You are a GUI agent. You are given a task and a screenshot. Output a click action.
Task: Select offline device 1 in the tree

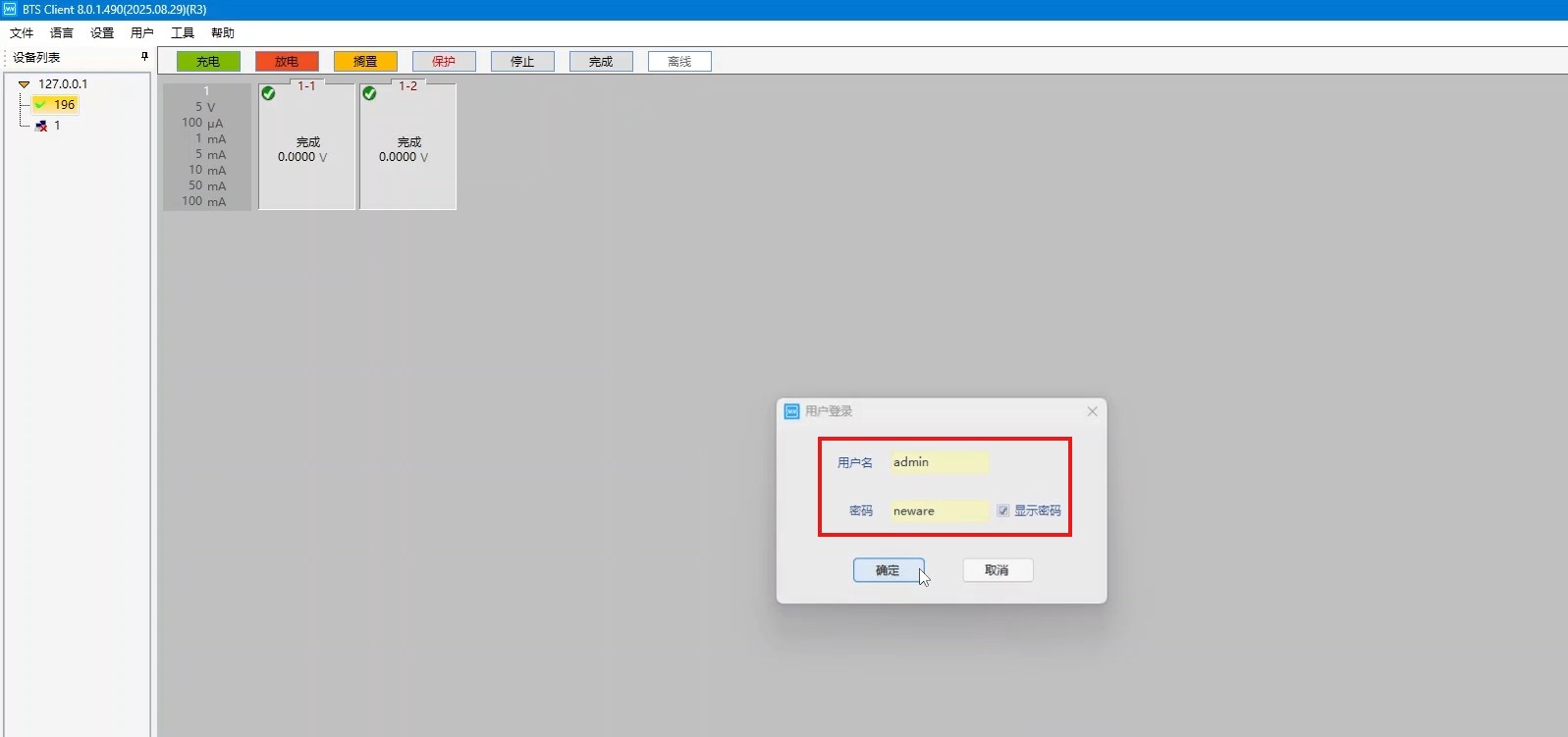click(x=56, y=126)
